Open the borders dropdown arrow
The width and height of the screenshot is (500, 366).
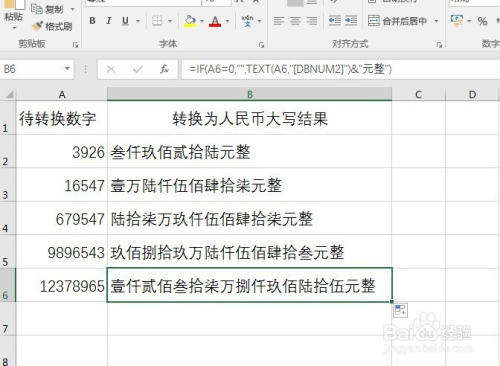coord(170,21)
